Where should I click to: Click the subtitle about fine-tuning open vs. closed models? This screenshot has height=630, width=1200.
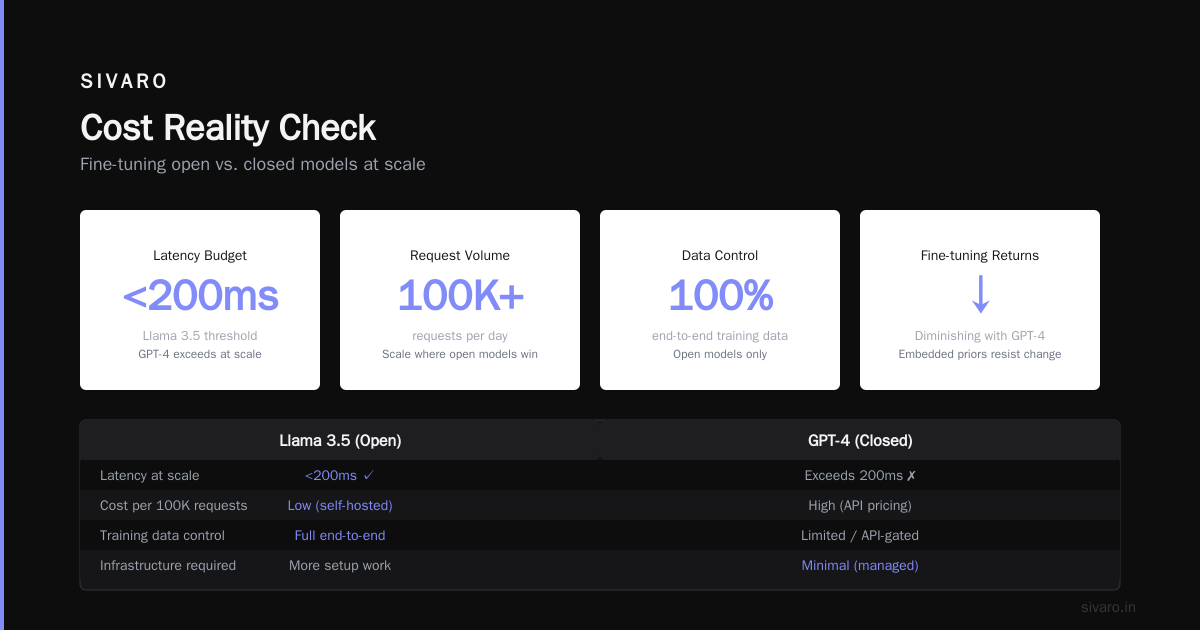(253, 164)
